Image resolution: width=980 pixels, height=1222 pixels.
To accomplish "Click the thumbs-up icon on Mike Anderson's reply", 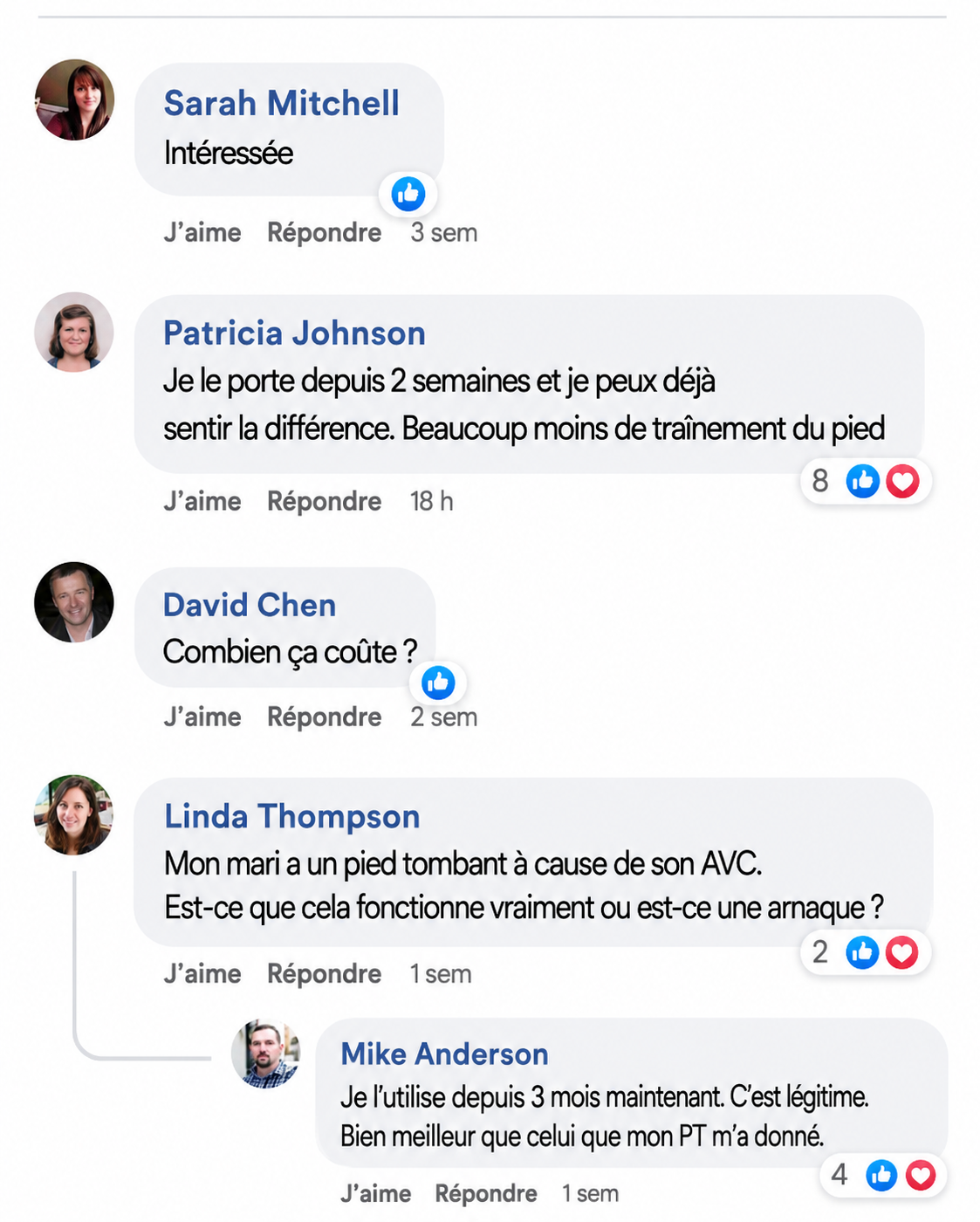I will click(881, 1175).
